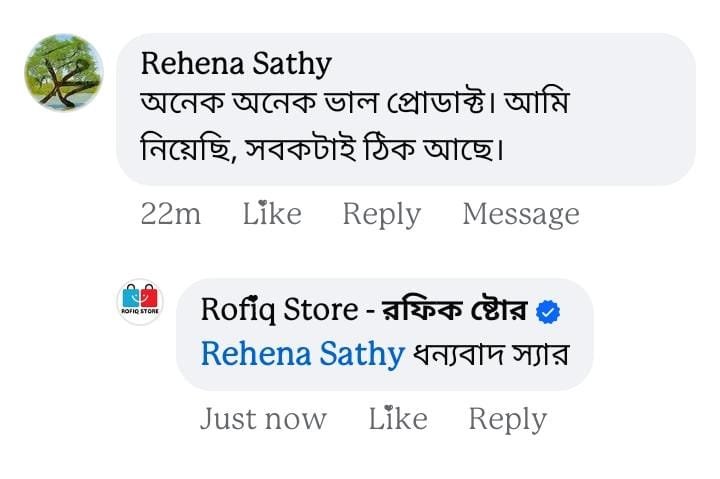The image size is (720, 479).
Task: Click the 22m comment timestamp
Action: pos(171,214)
